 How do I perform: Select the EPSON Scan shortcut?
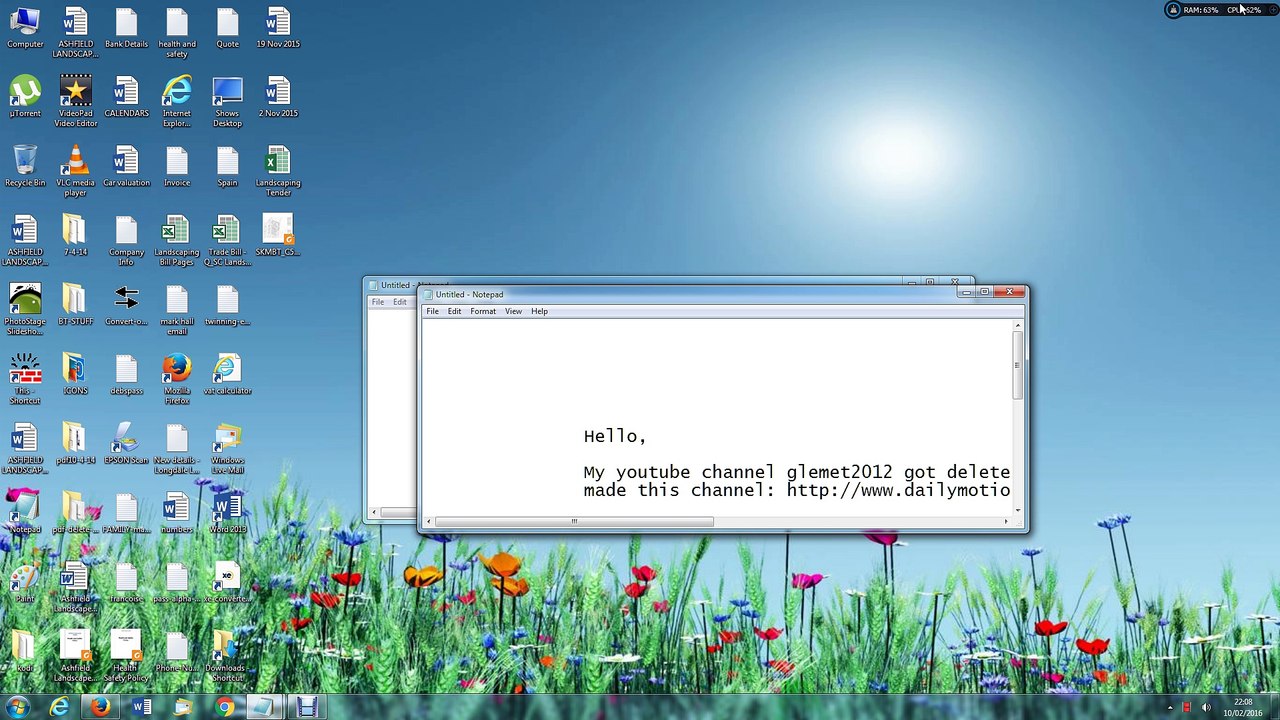tap(126, 444)
